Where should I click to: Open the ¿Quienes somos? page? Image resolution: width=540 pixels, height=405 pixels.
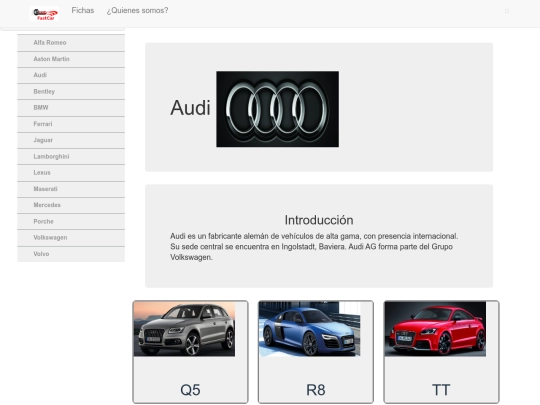pyautogui.click(x=137, y=10)
